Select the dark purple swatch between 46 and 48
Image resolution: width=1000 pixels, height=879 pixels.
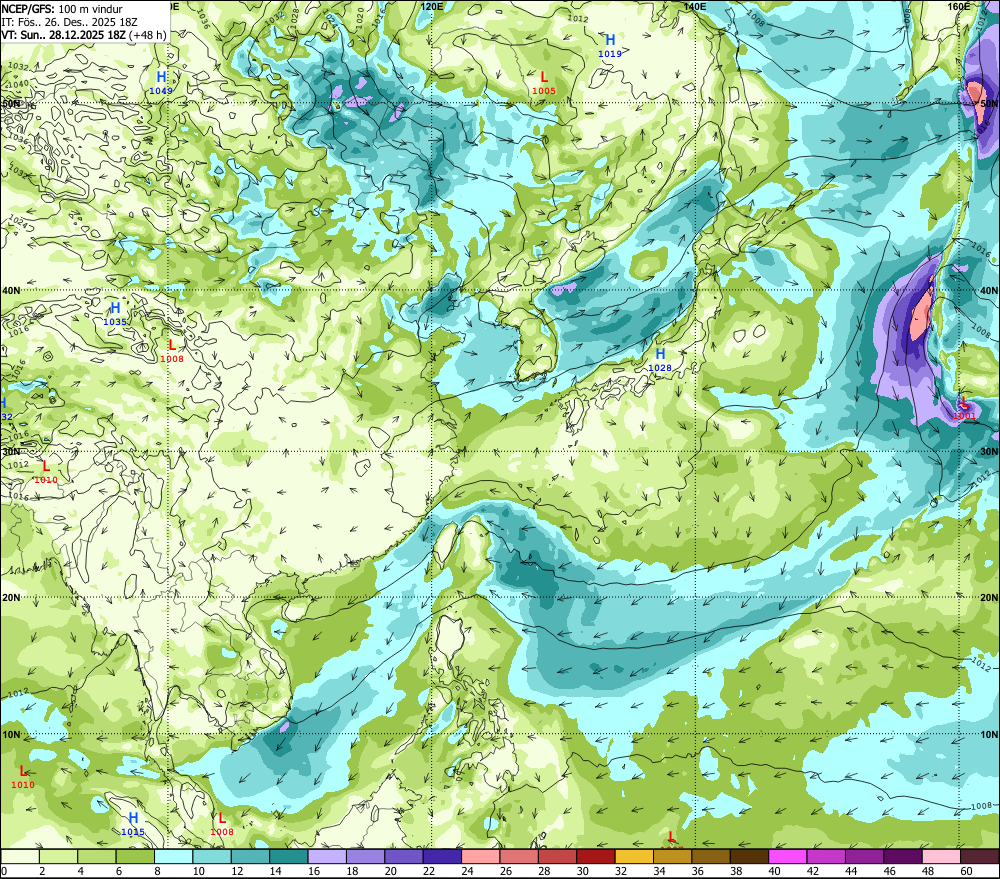pos(902,857)
